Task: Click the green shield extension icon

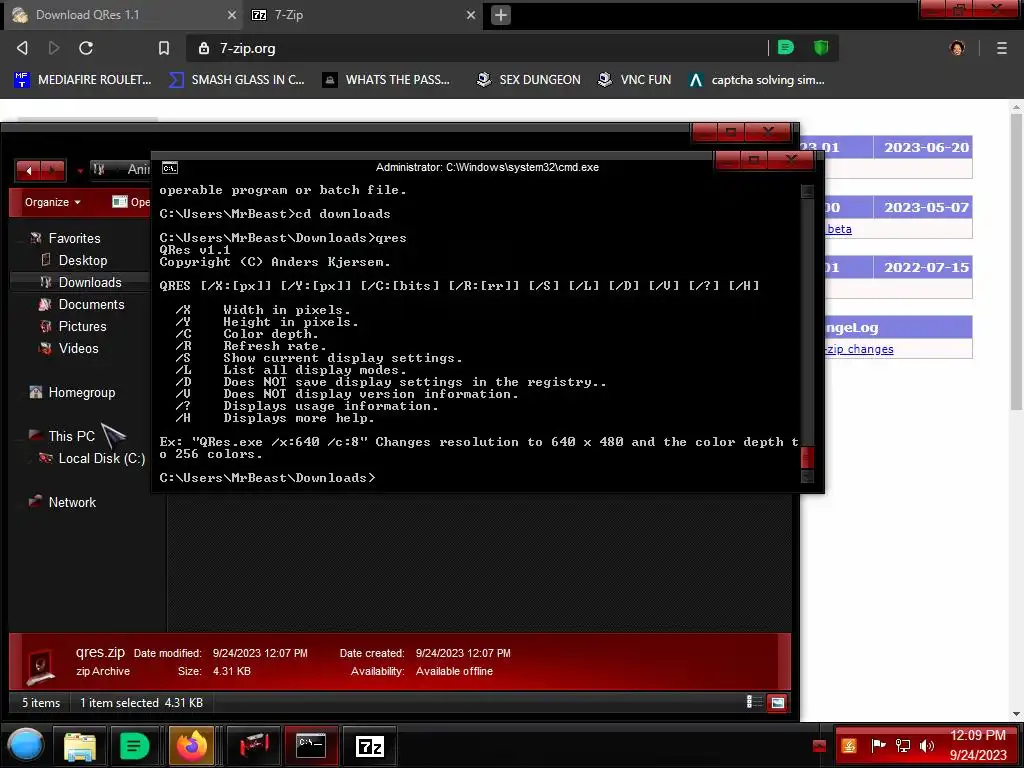Action: 821,48
